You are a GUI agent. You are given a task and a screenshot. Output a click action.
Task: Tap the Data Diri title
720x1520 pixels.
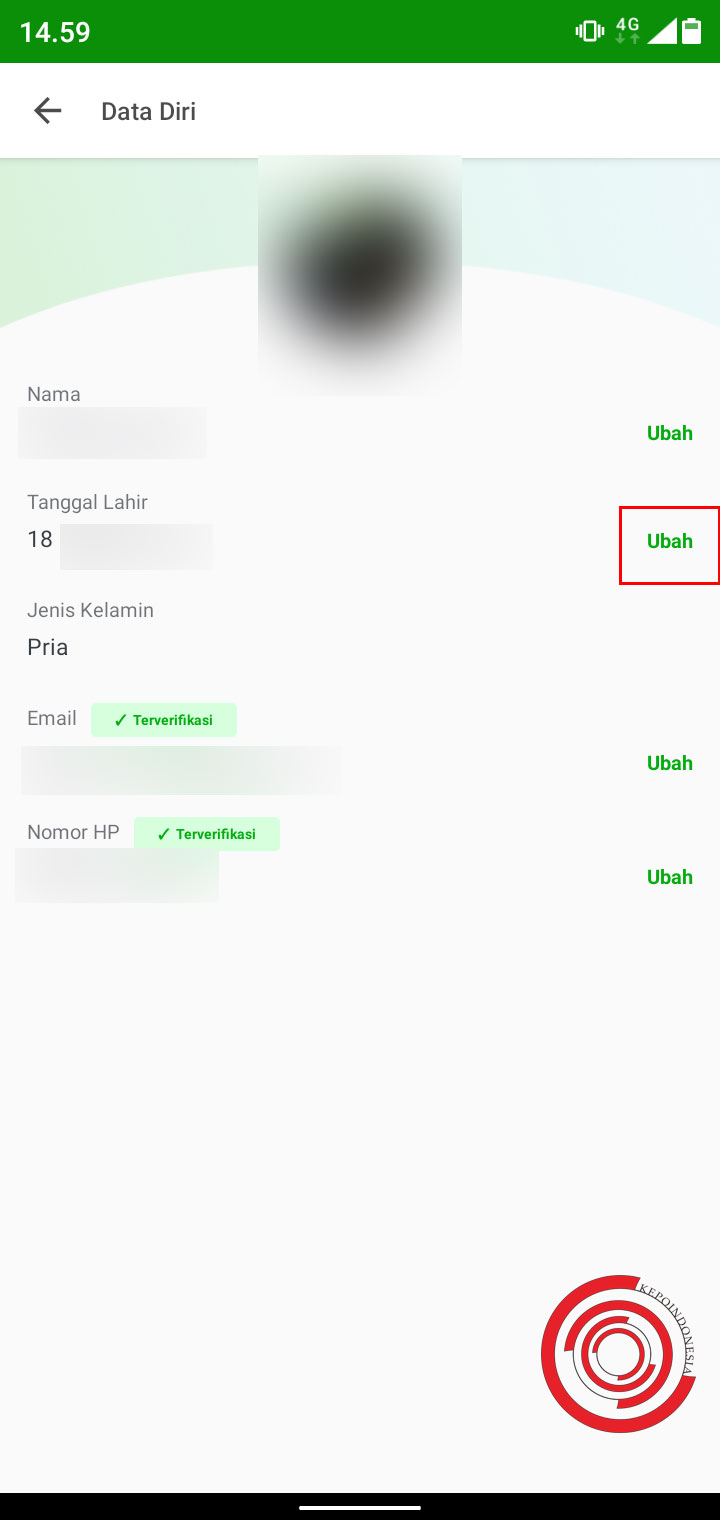pos(148,110)
